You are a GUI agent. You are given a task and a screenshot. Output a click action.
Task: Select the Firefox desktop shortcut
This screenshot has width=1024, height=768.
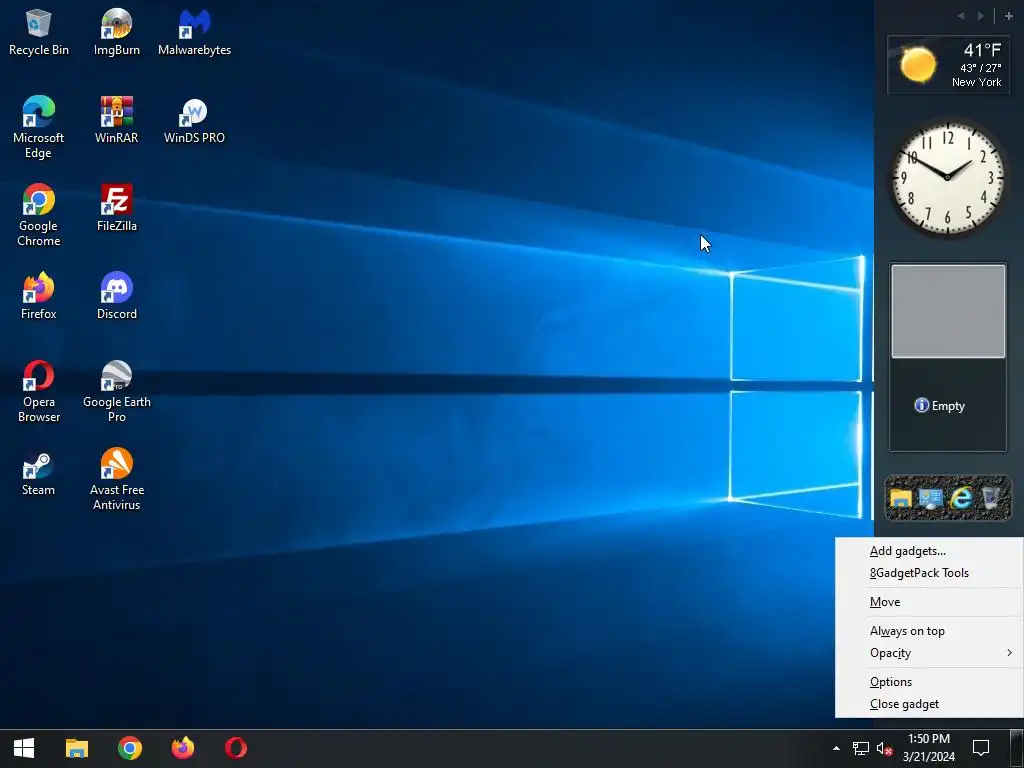pos(39,296)
